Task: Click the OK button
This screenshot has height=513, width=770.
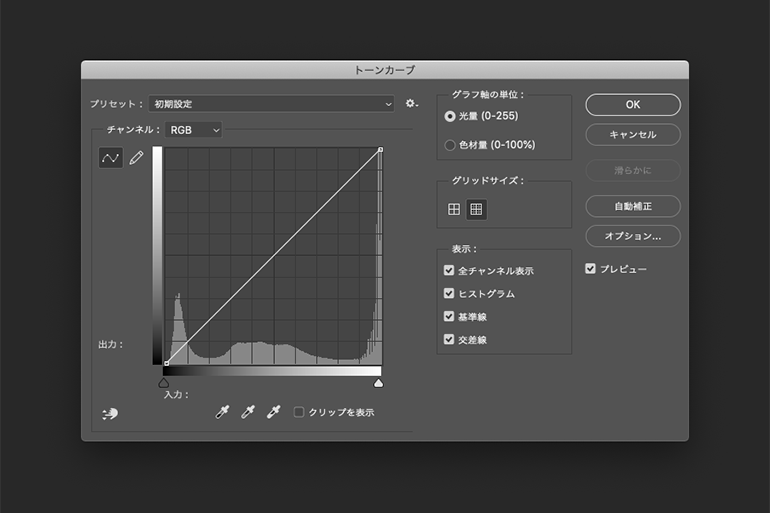Action: click(632, 105)
